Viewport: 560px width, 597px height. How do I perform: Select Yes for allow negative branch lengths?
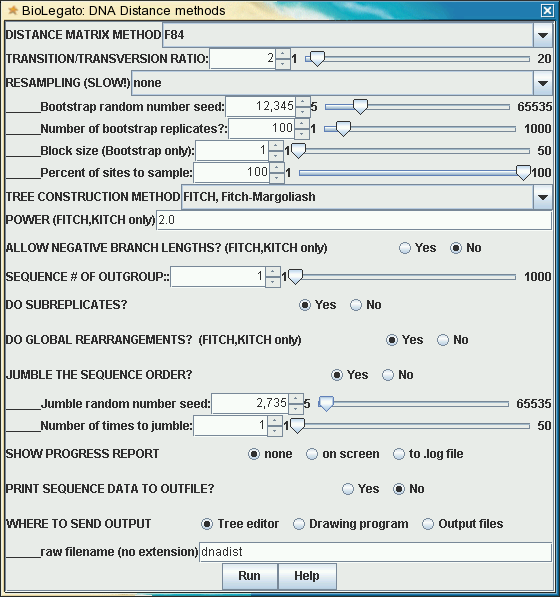(417, 248)
